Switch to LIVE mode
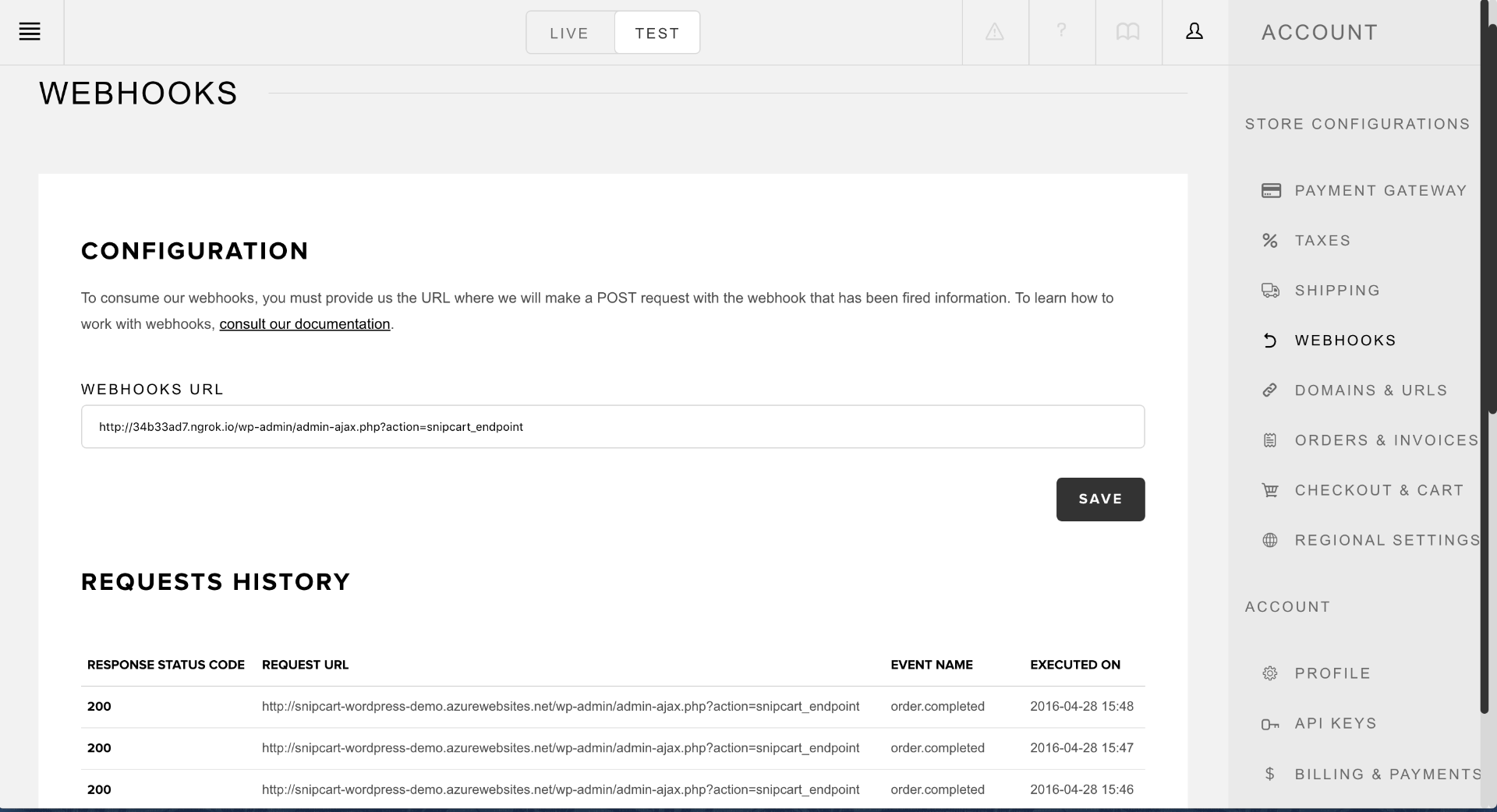 [570, 33]
